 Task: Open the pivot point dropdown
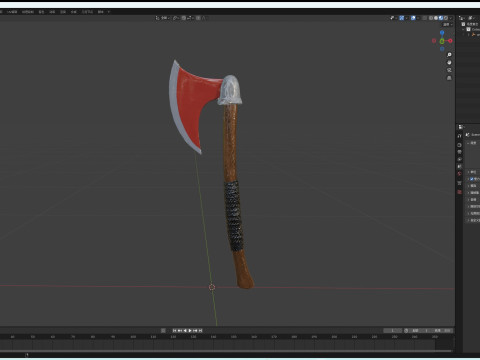coord(176,18)
